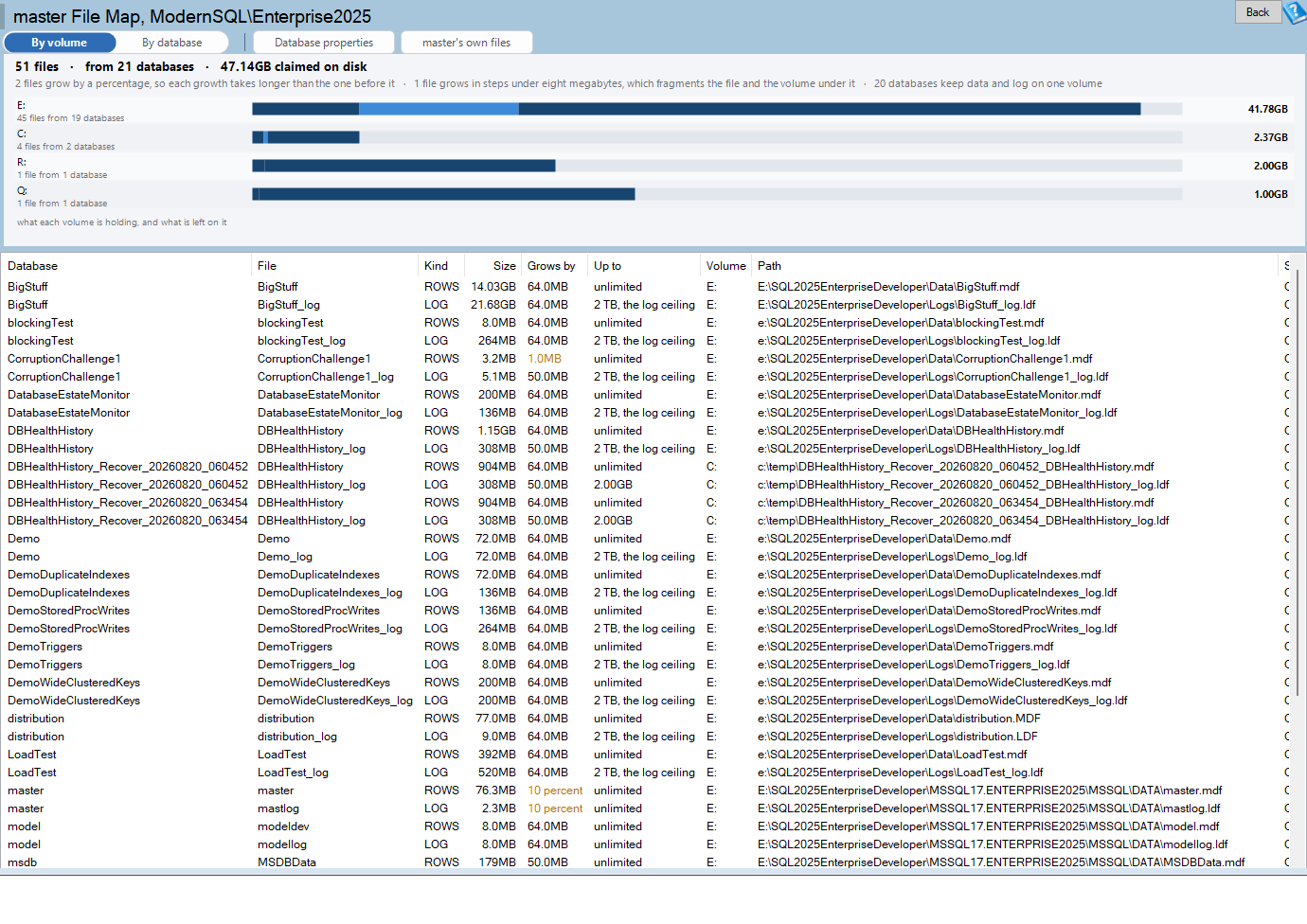
Task: Select the Q: volume usage bar
Action: [717, 194]
